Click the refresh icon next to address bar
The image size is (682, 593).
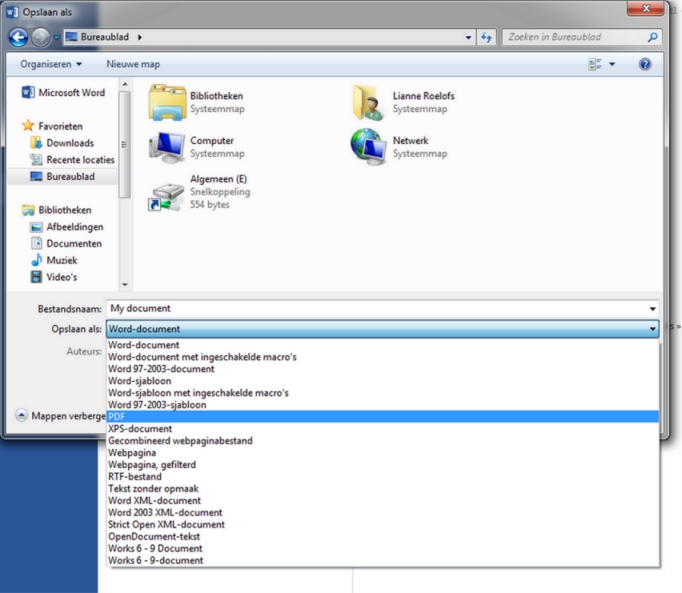tap(486, 37)
